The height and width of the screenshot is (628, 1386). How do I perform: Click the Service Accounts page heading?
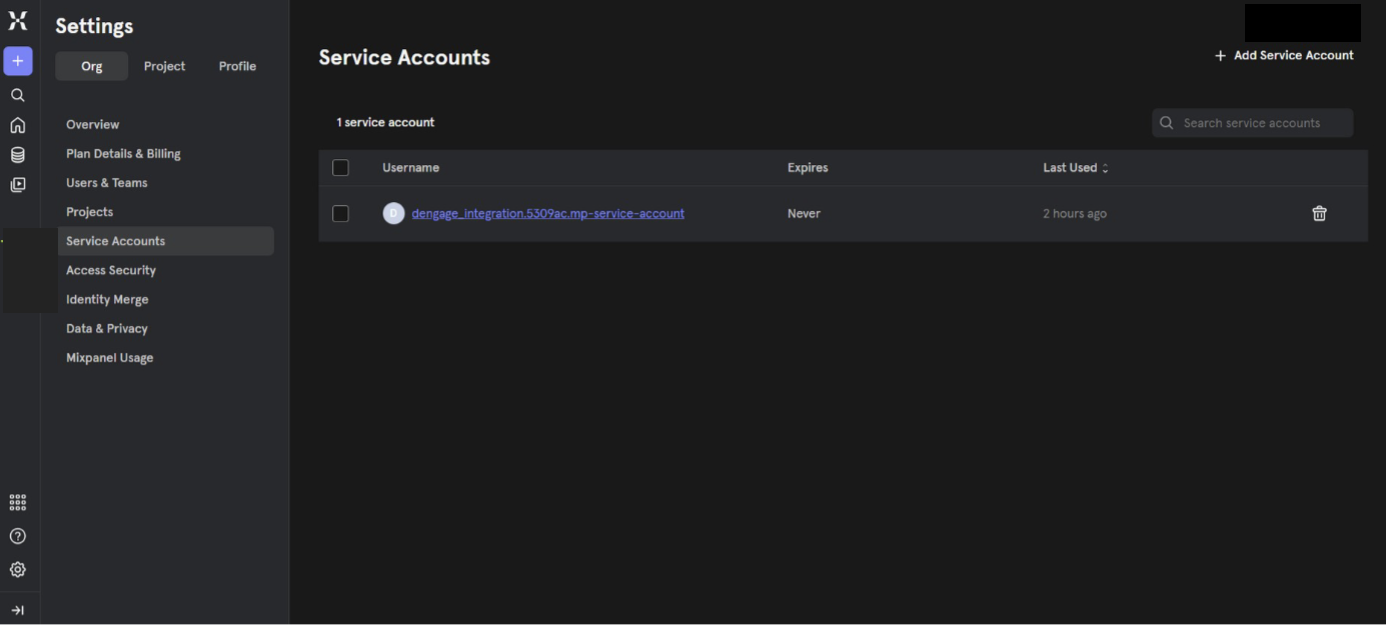[405, 58]
